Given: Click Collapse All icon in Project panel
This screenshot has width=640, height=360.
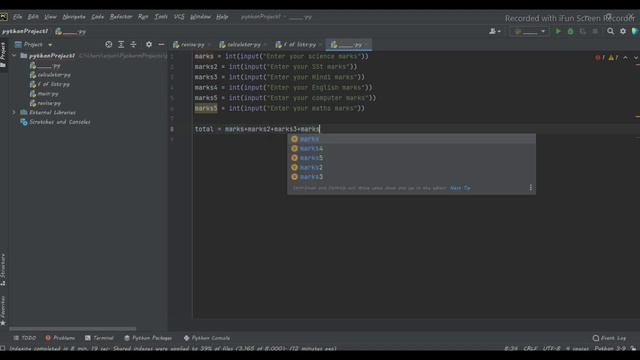Looking at the screenshot, I should click(x=133, y=44).
